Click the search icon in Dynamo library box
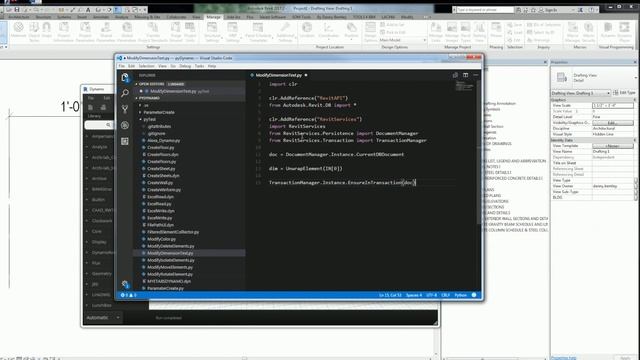This screenshot has width=640, height=360. [x=108, y=125]
